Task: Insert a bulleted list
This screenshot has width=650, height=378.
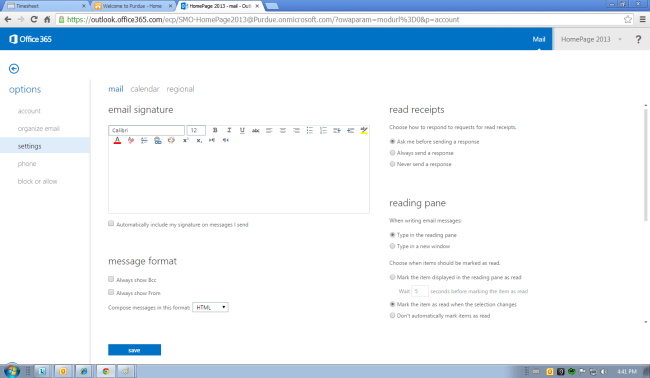Action: point(310,130)
